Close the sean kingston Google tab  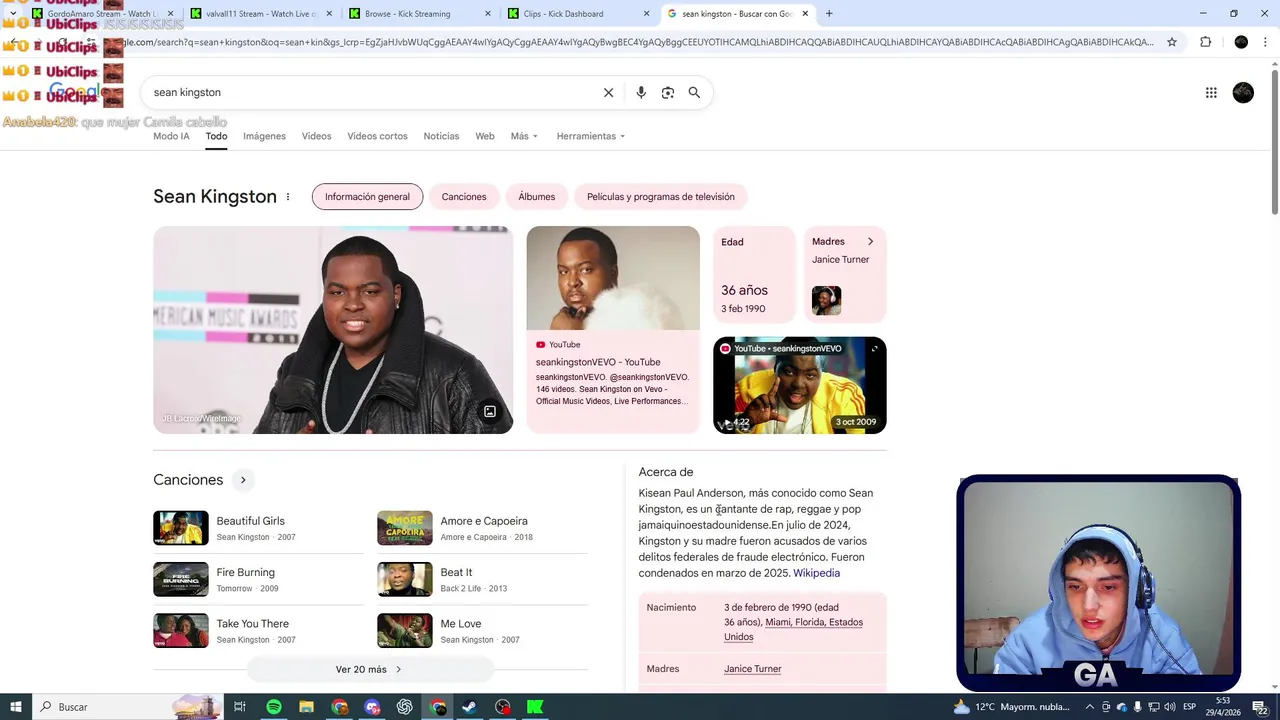pos(805,13)
